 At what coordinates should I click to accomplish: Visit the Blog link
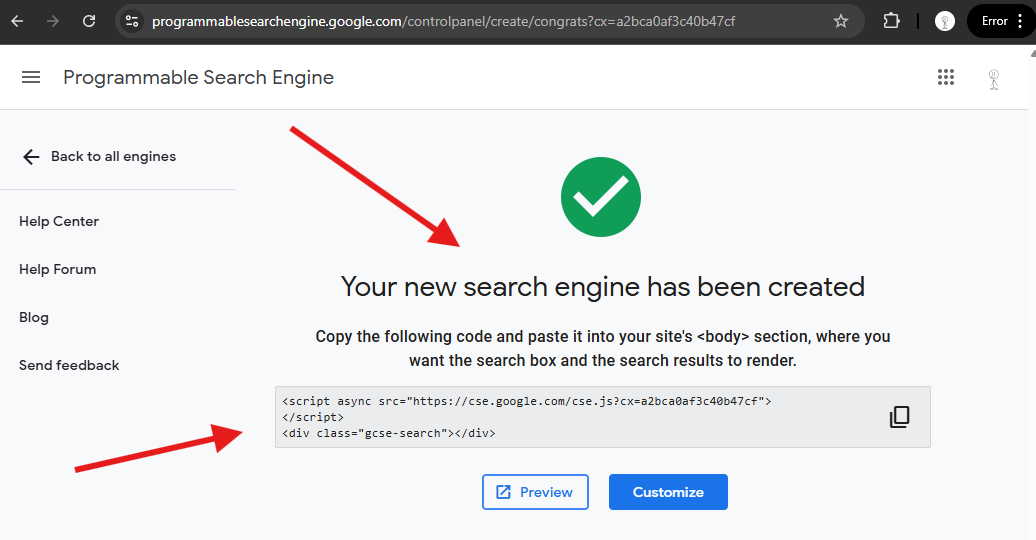[34, 317]
